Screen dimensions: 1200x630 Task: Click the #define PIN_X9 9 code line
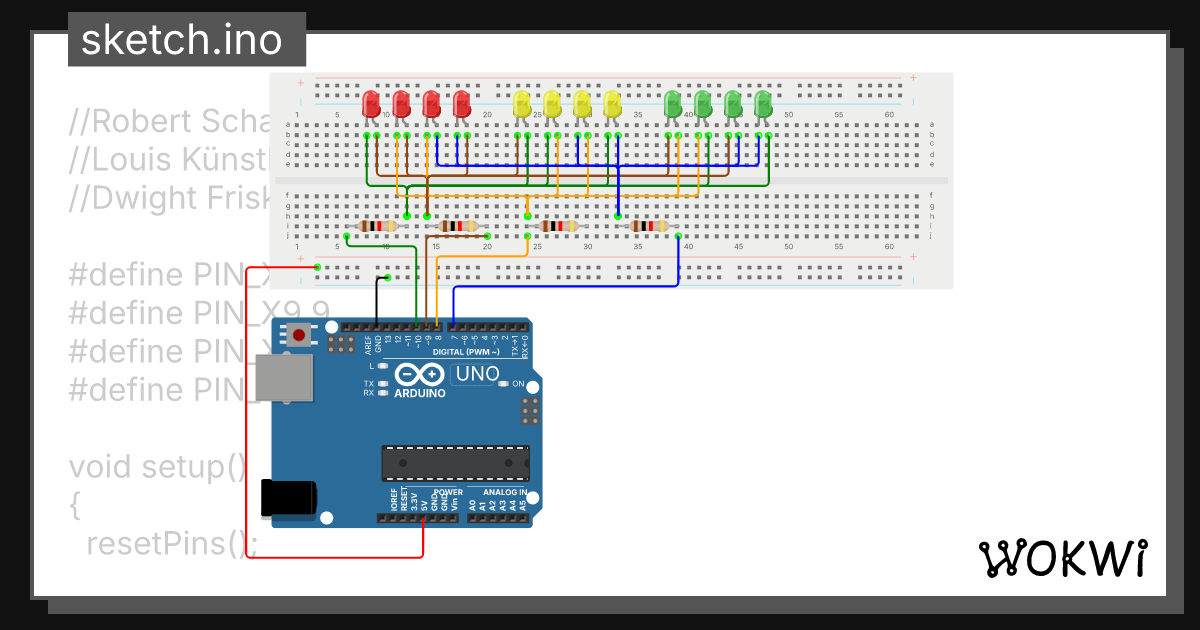pyautogui.click(x=200, y=312)
